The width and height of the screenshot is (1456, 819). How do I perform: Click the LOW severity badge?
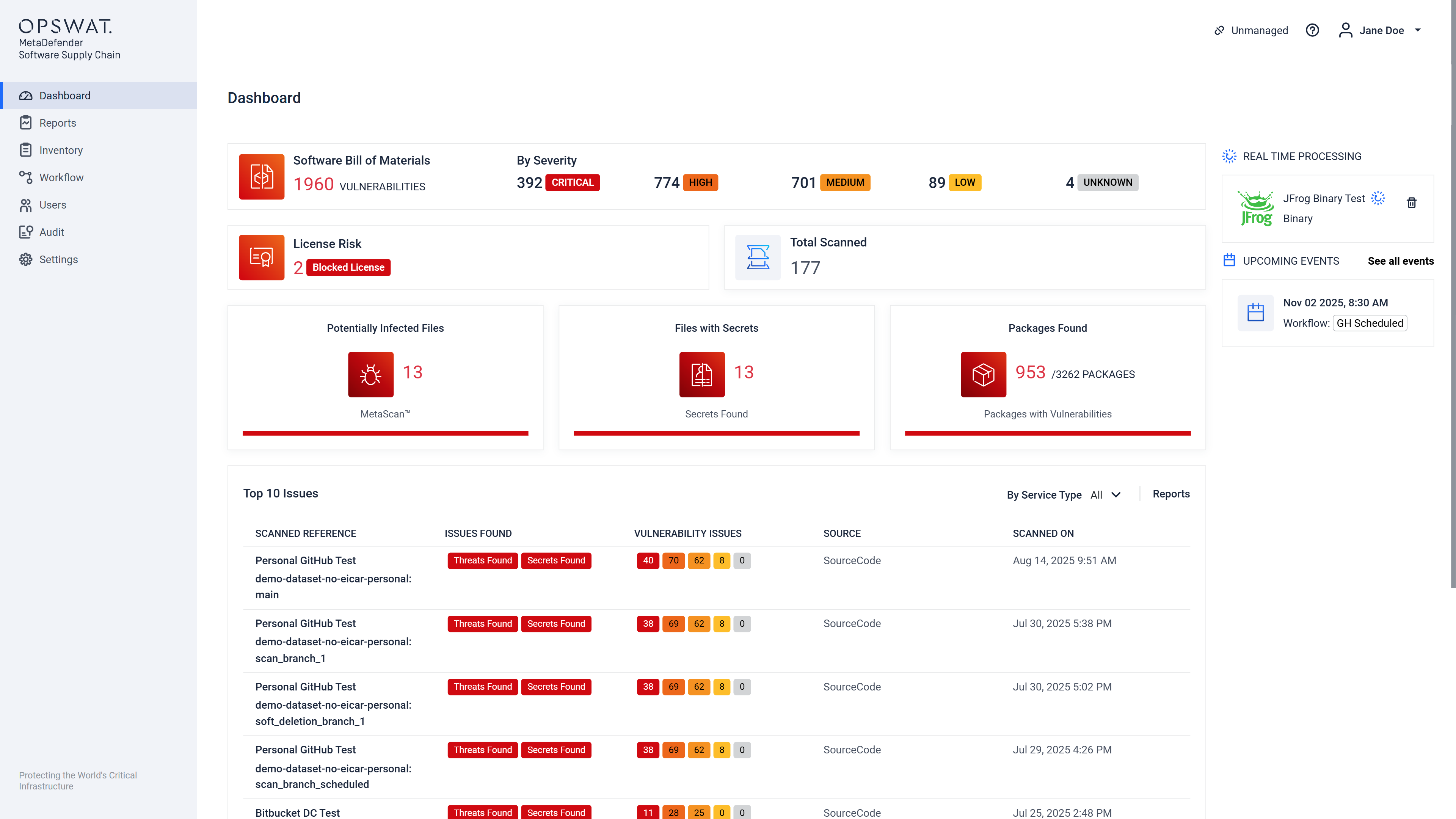point(965,182)
